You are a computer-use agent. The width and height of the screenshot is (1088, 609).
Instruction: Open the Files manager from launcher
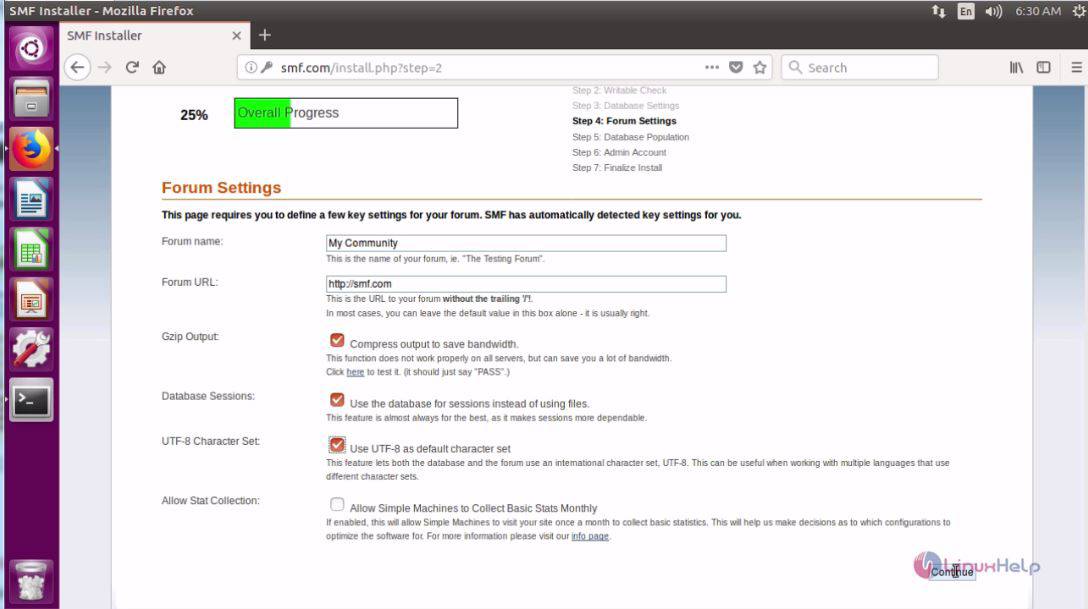tap(31, 98)
